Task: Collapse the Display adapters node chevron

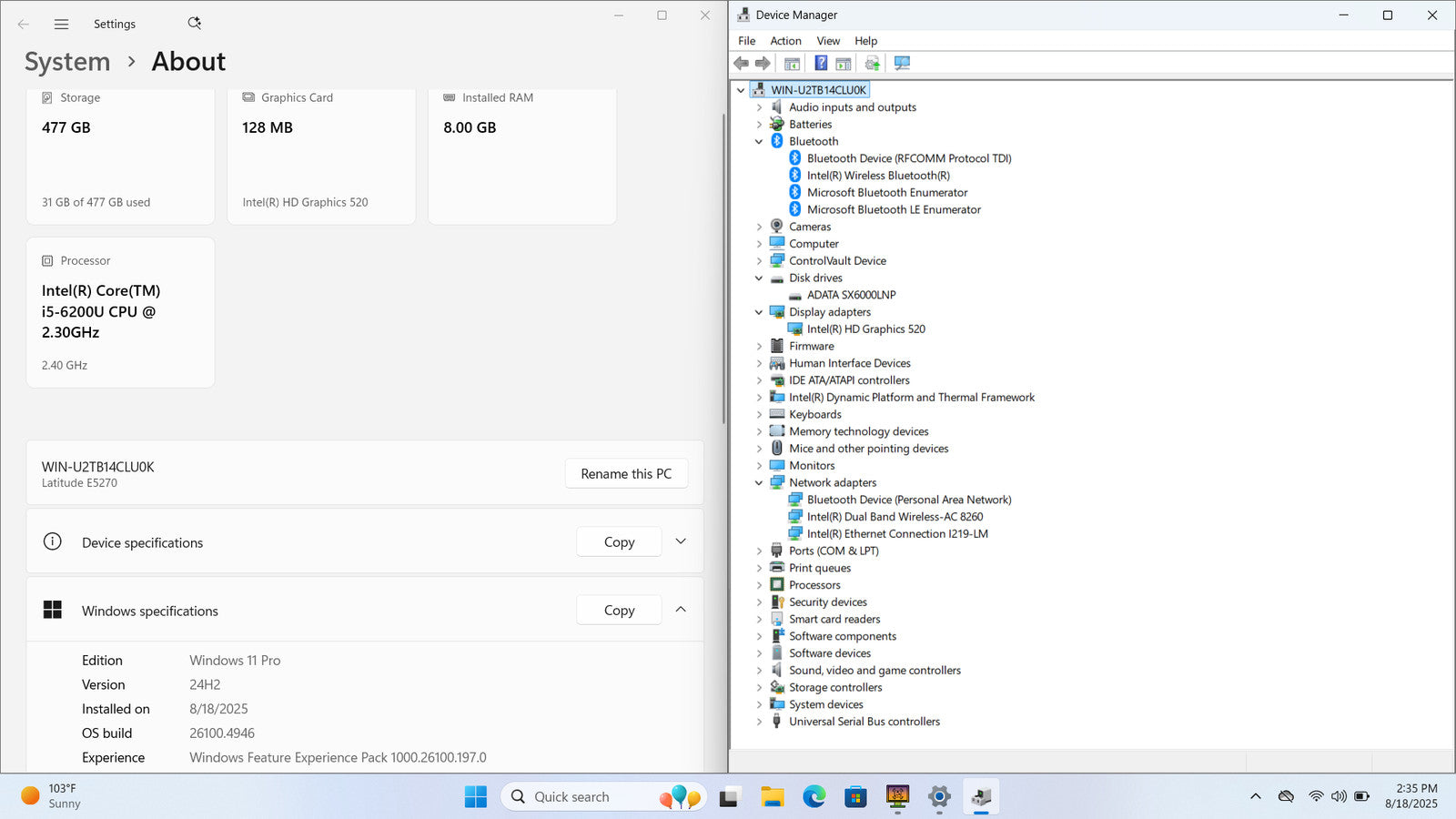Action: pyautogui.click(x=759, y=312)
